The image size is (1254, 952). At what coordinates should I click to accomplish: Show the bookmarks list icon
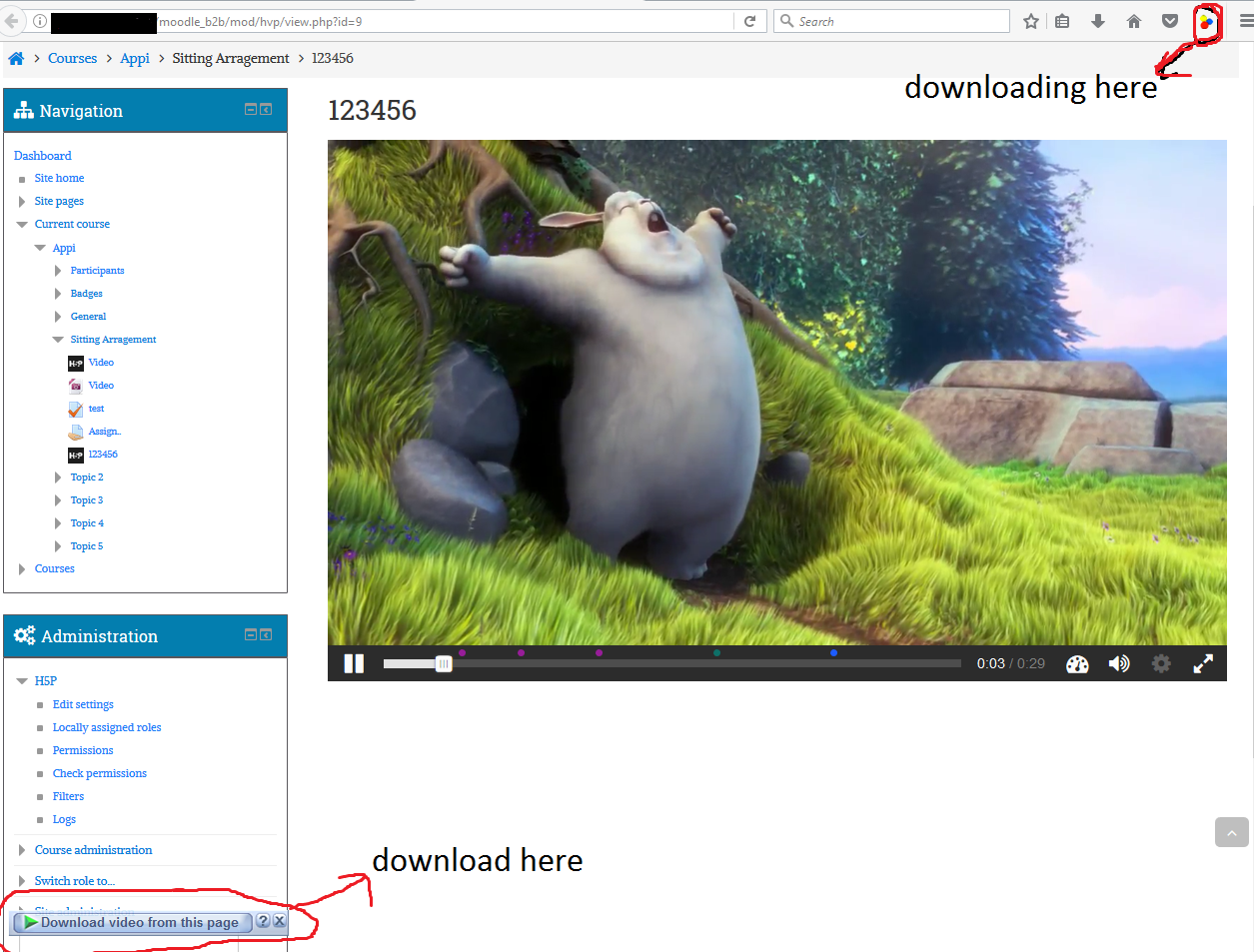pos(1062,21)
